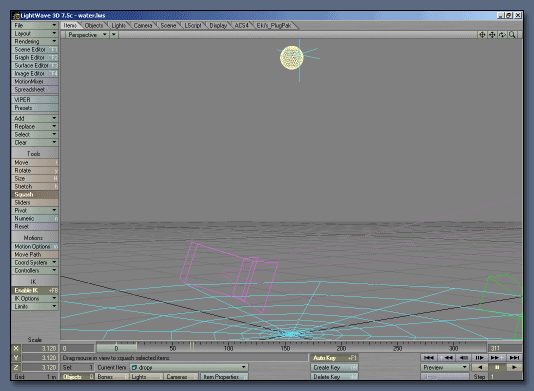This screenshot has height=391, width=534.
Task: Open the Perspective view dropdown
Action: pyautogui.click(x=88, y=35)
